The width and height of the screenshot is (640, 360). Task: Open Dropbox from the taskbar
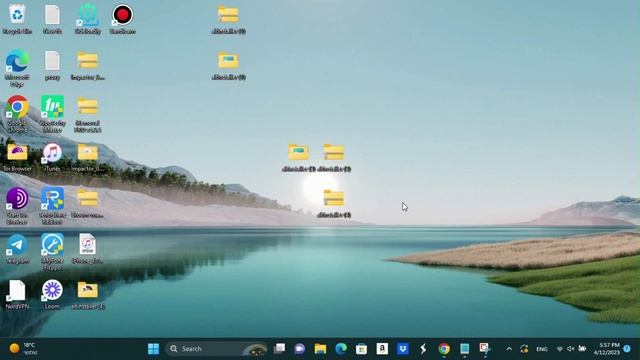pyautogui.click(x=403, y=349)
